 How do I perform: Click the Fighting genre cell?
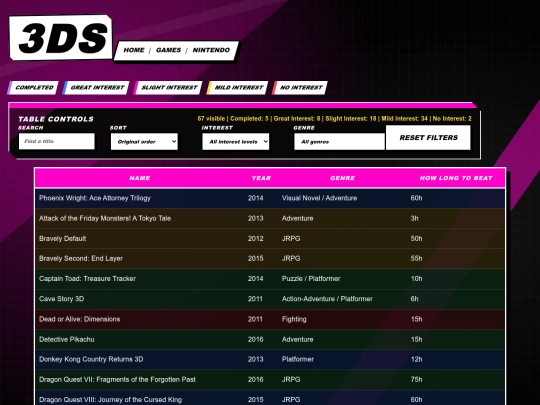(294, 319)
